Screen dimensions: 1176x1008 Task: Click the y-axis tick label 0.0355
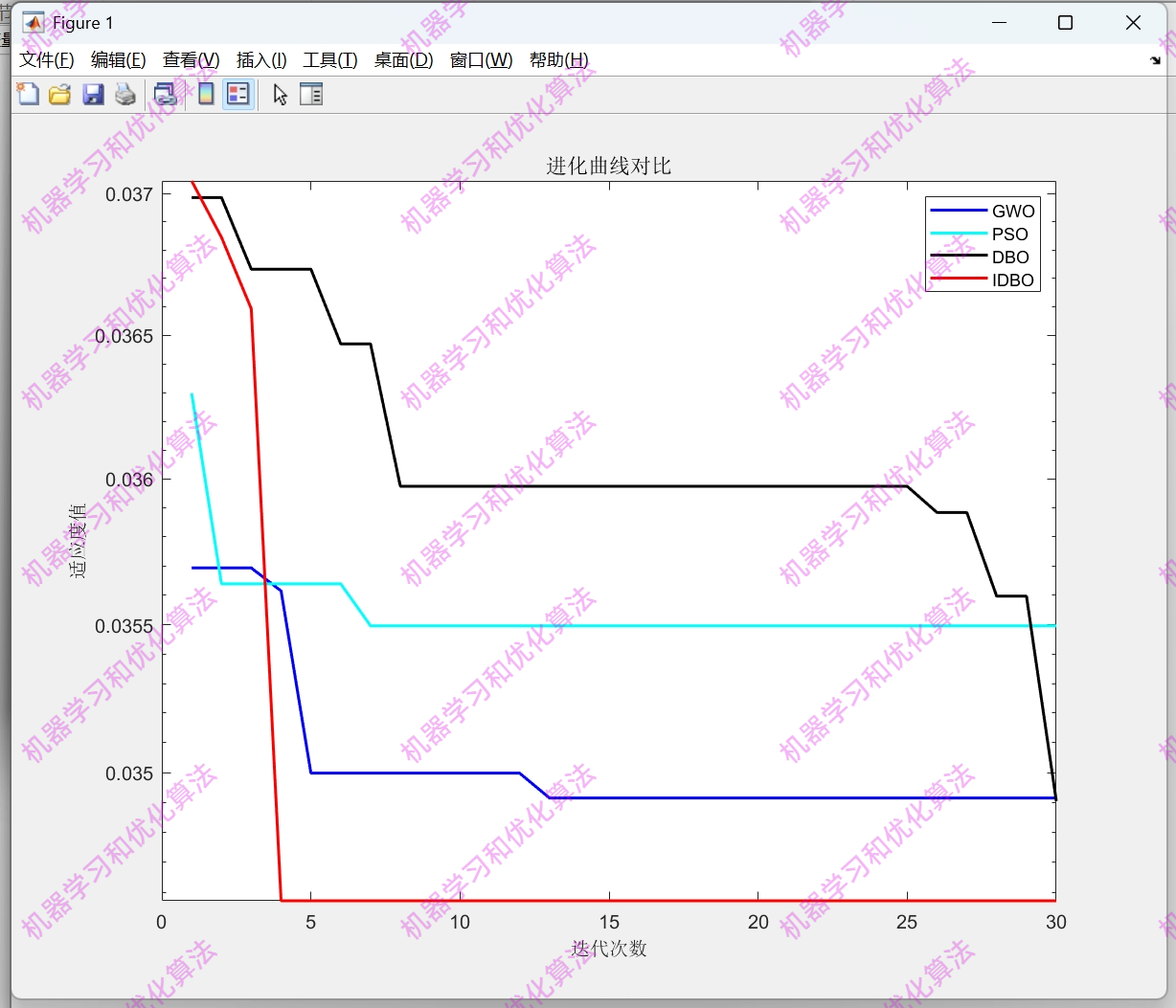[124, 626]
